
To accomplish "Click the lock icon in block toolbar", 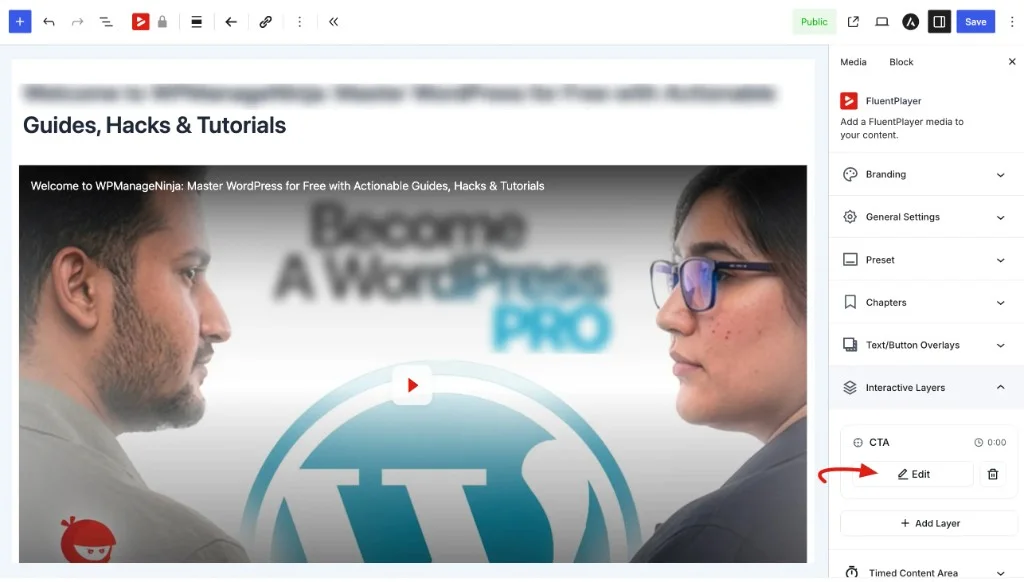I will (x=163, y=22).
